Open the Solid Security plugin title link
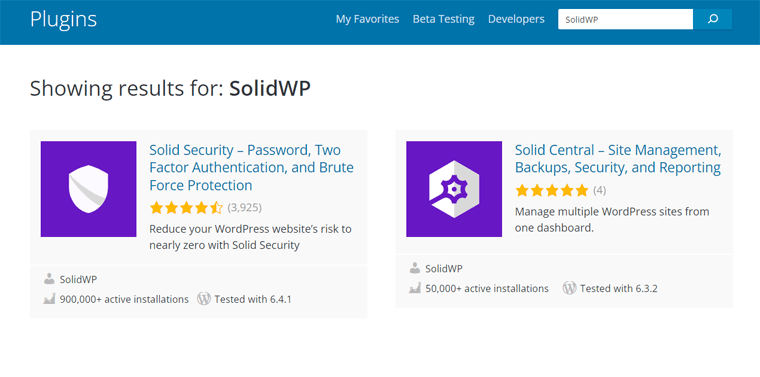Image resolution: width=760 pixels, height=377 pixels. click(252, 168)
